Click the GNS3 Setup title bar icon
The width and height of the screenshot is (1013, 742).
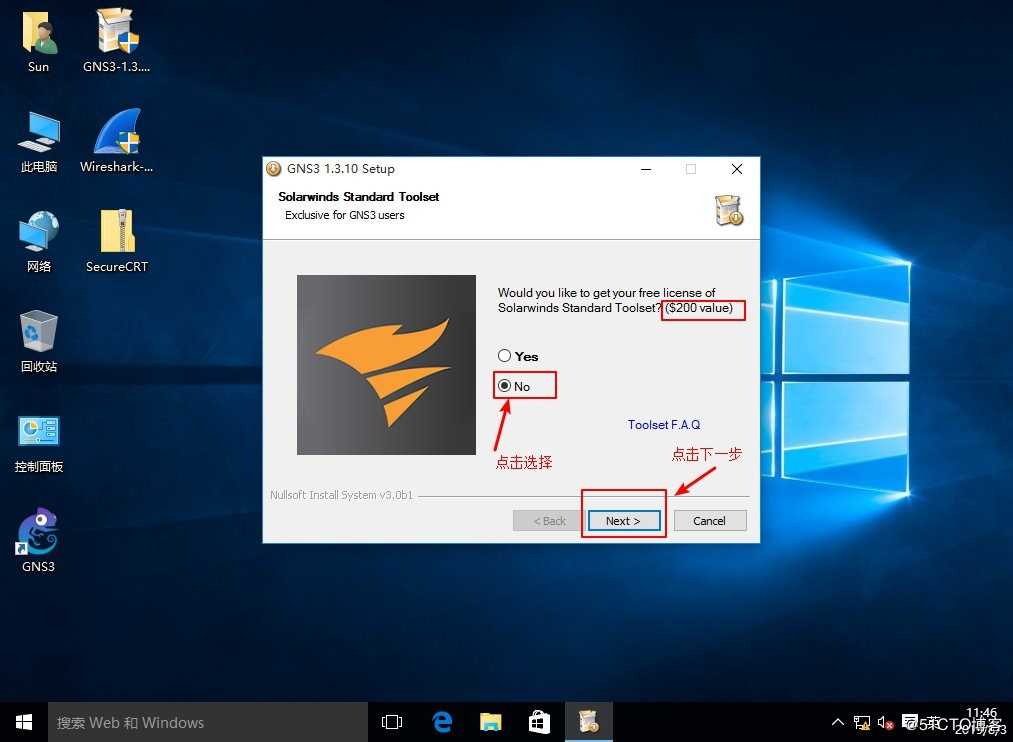[274, 169]
